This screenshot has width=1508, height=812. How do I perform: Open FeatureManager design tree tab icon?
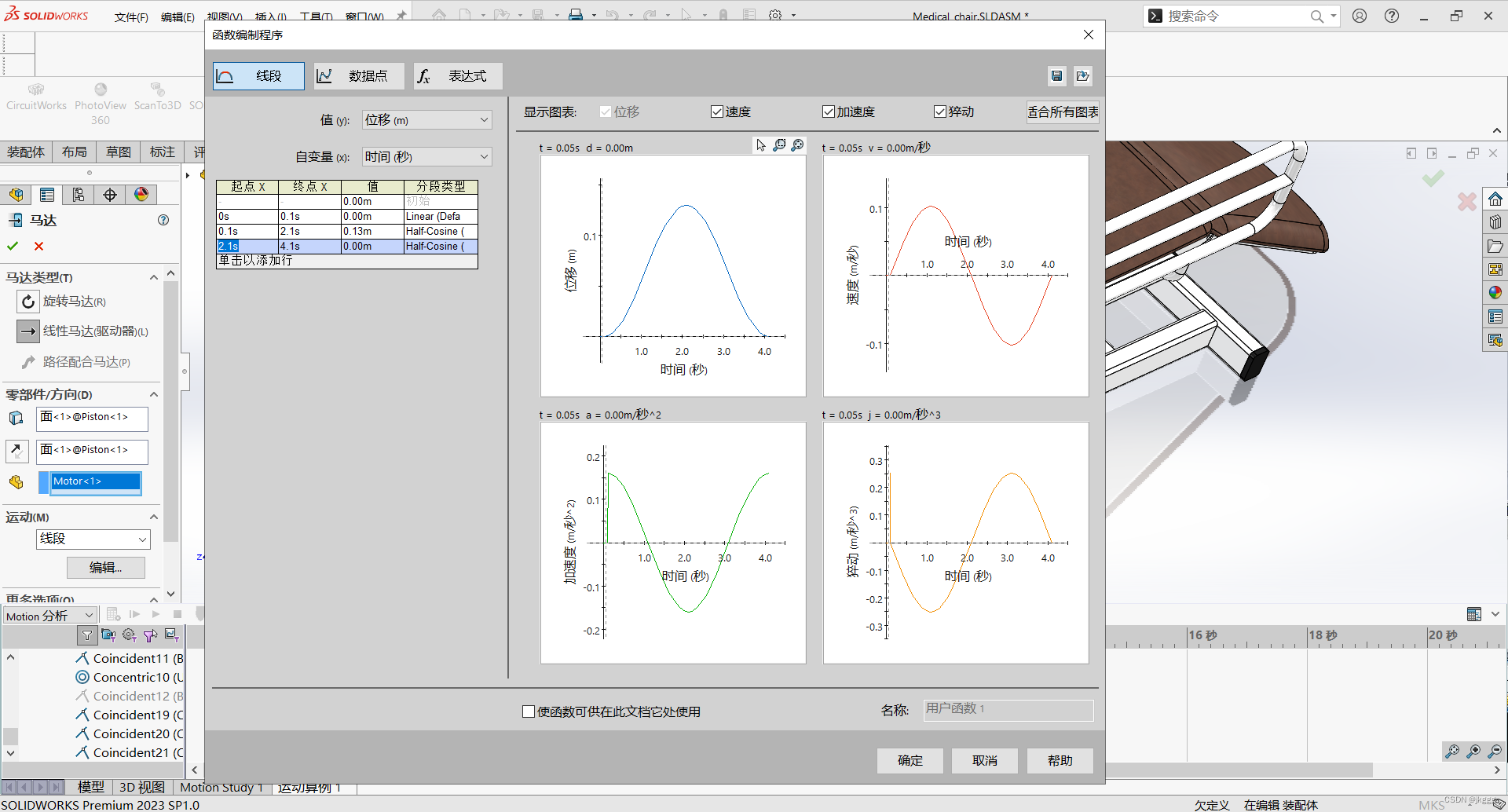click(16, 195)
